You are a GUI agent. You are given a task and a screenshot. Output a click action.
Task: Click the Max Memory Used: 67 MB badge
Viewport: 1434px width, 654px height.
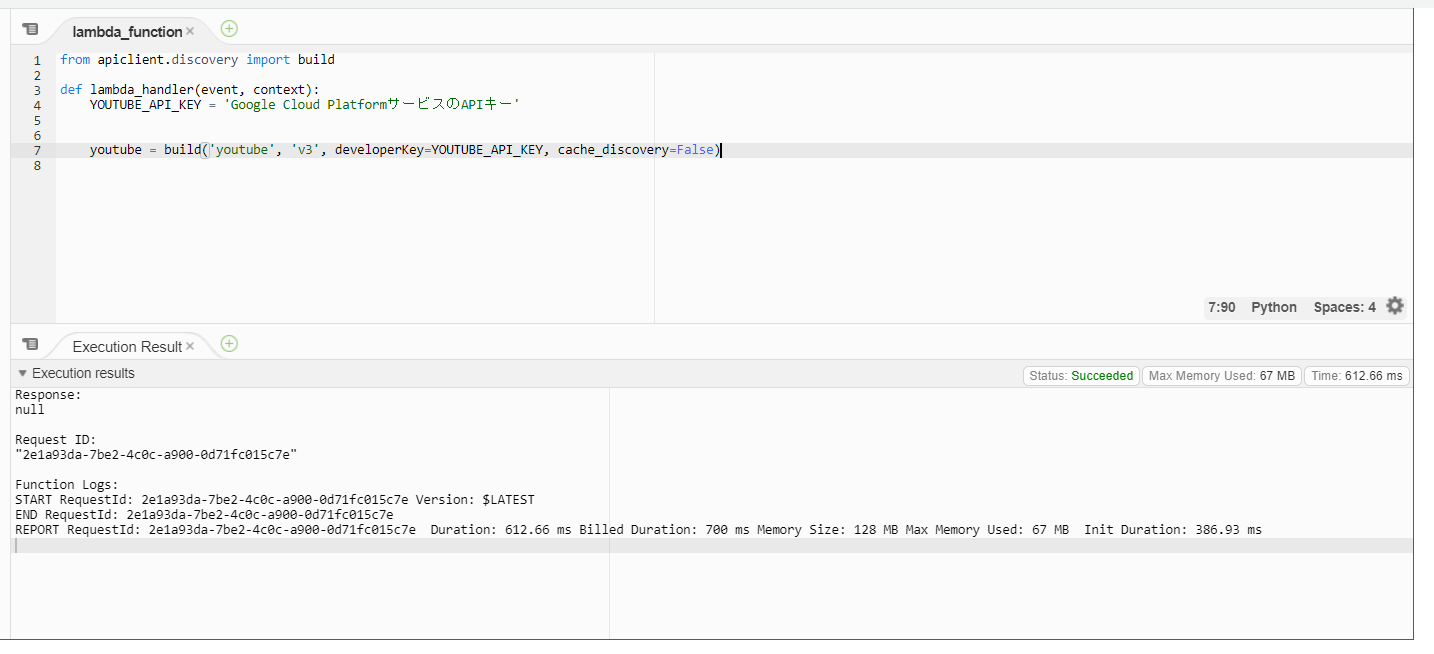point(1221,376)
